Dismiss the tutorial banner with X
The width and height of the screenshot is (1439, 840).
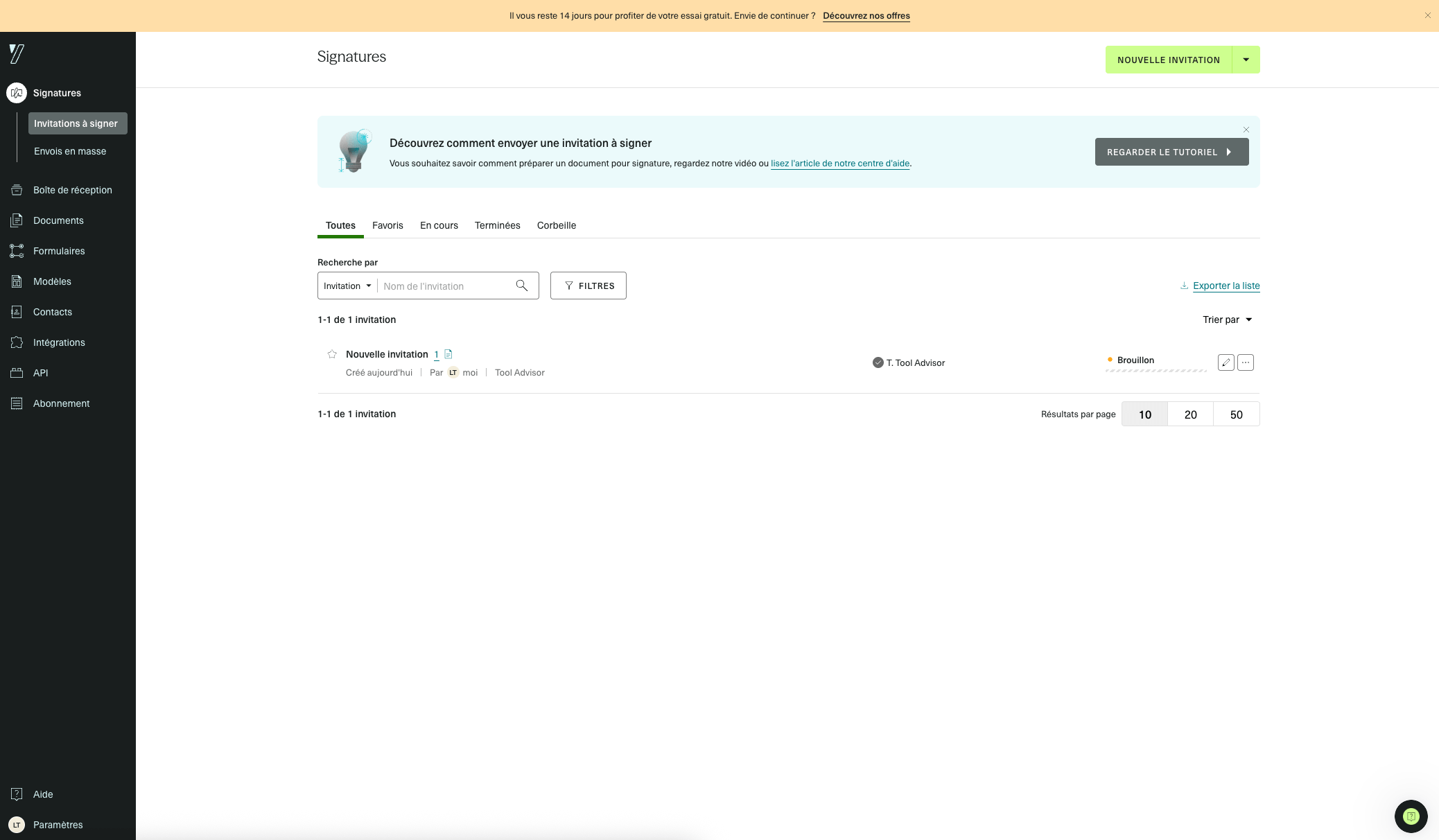[x=1246, y=130]
